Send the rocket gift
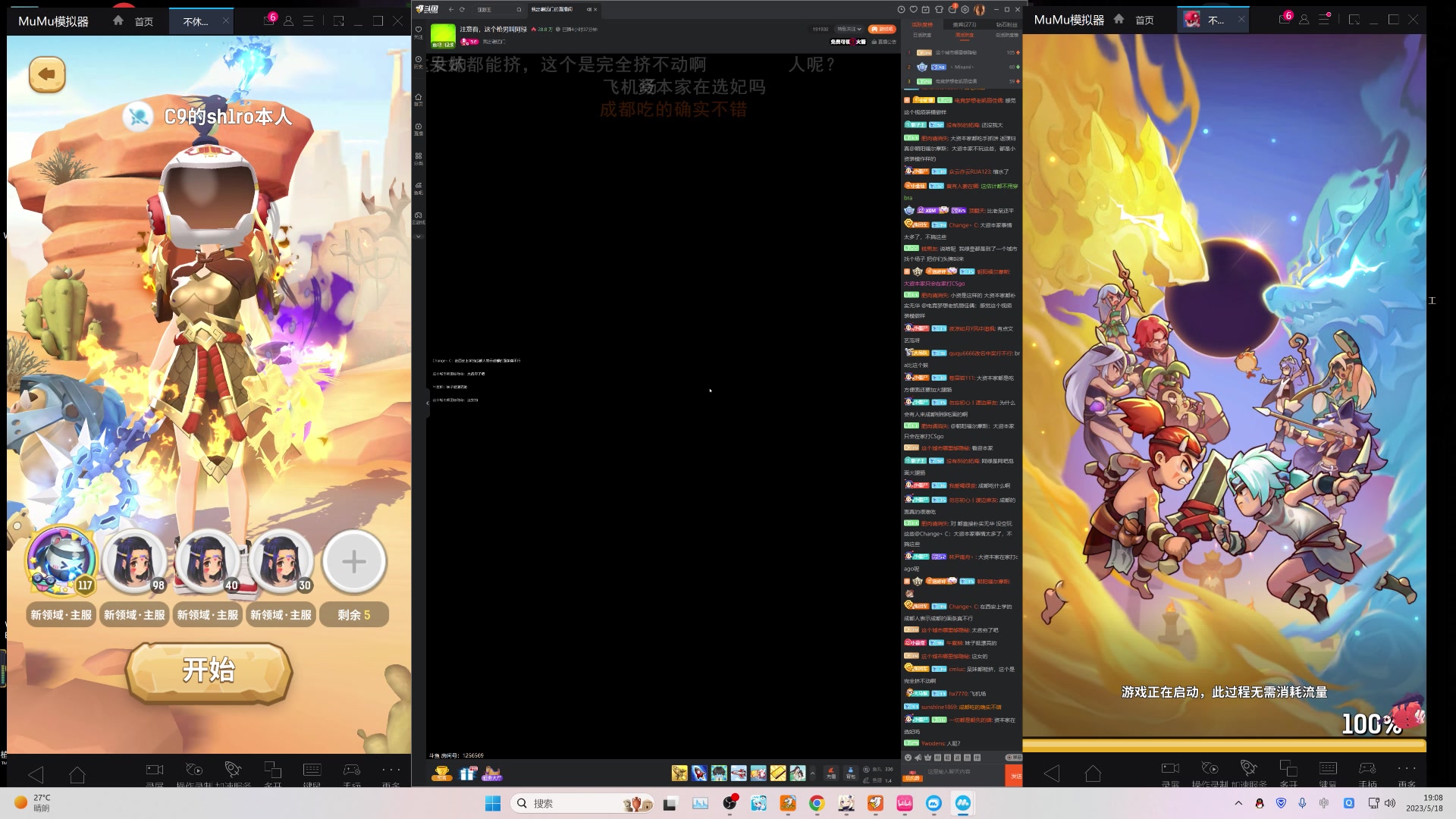1456x819 pixels. (699, 773)
